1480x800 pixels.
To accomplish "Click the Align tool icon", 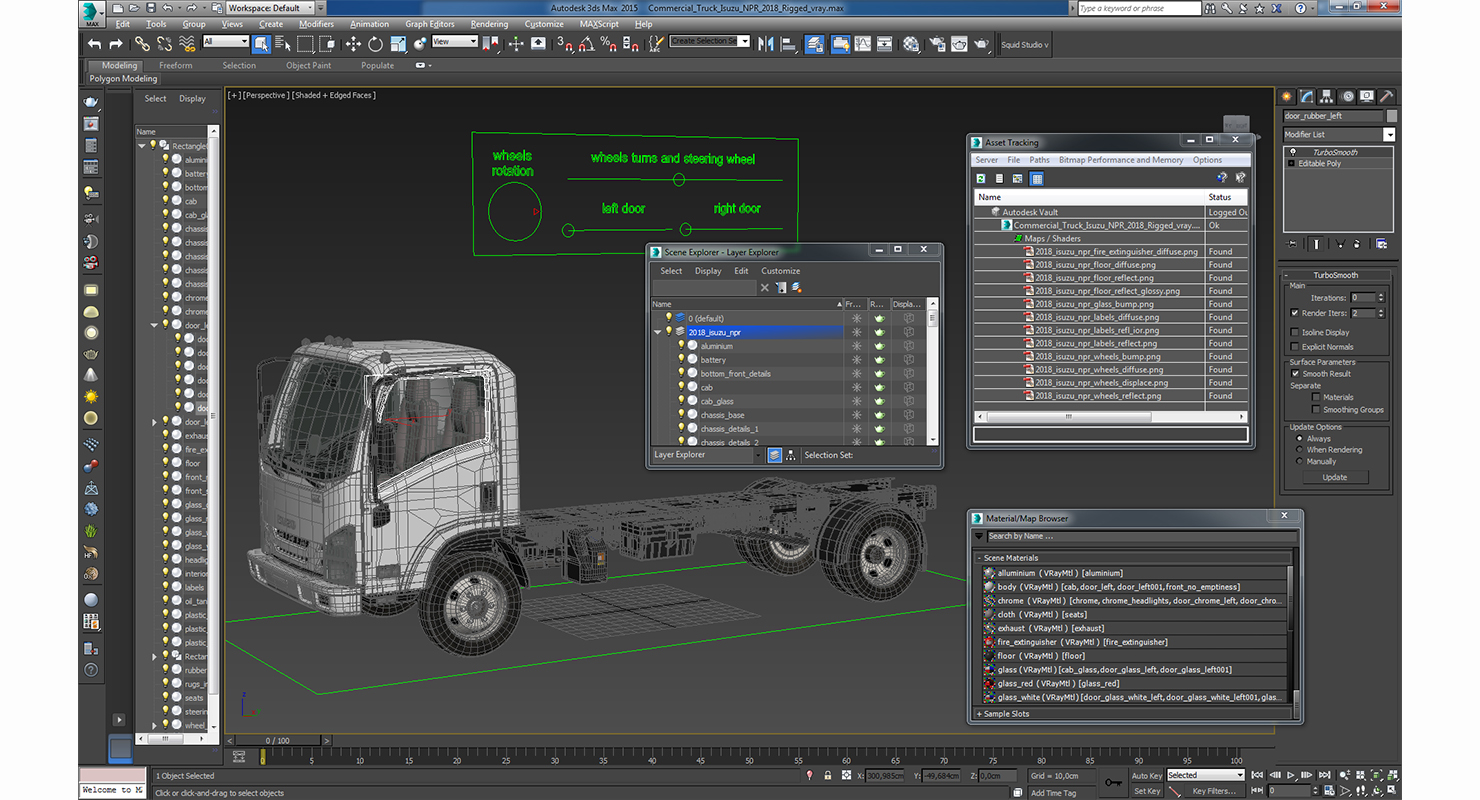I will click(x=788, y=44).
